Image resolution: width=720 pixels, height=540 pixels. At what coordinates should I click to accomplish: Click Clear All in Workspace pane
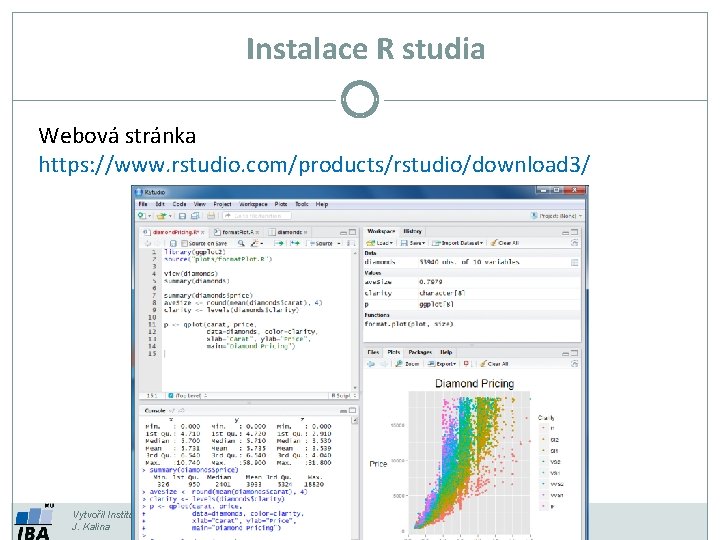[x=505, y=243]
